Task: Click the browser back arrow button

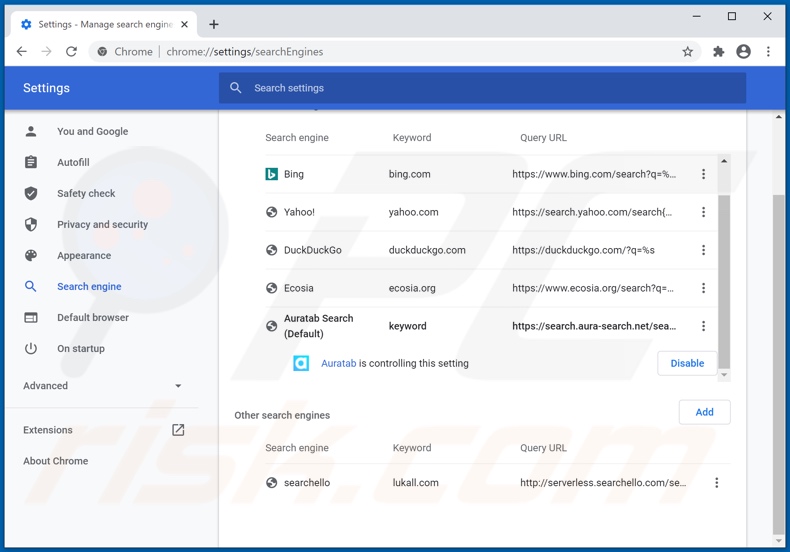Action: 22,52
